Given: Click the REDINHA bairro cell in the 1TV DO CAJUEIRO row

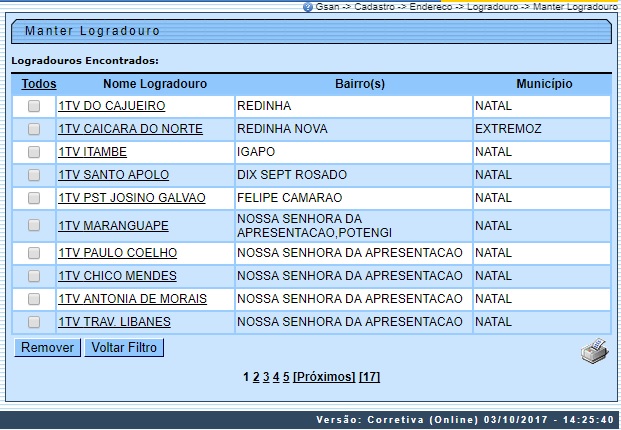Looking at the screenshot, I should point(354,106).
